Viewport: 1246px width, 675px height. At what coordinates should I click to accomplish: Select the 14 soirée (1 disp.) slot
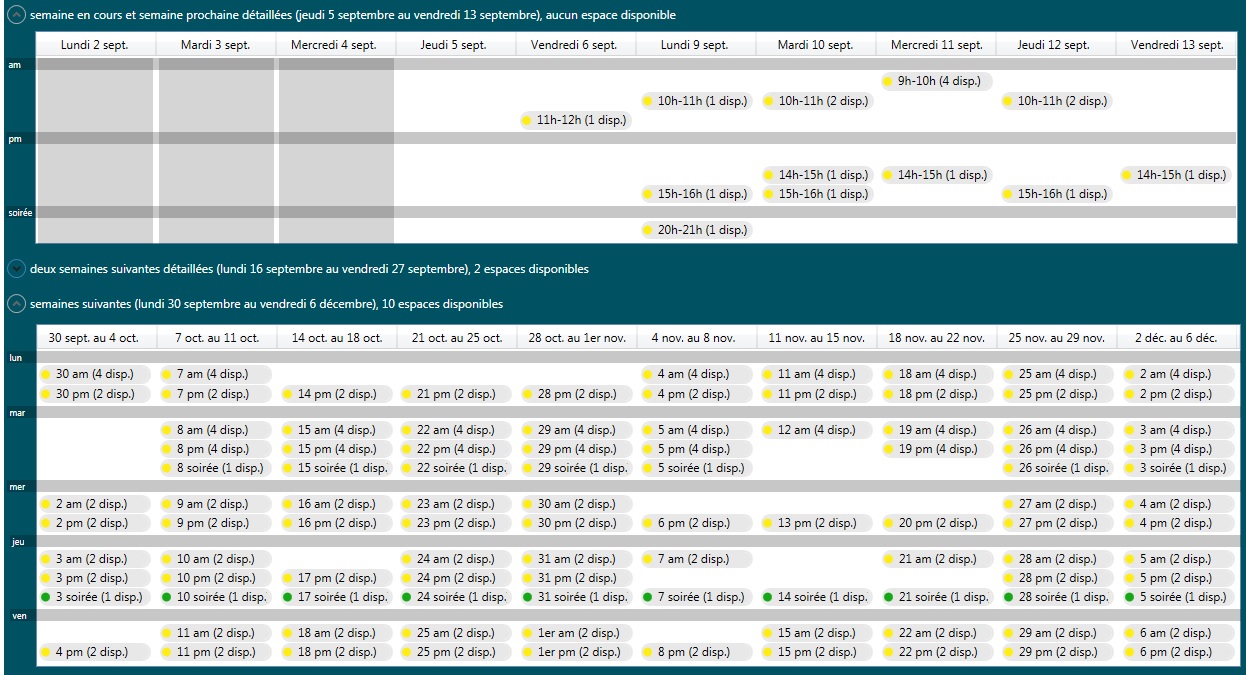click(x=816, y=597)
